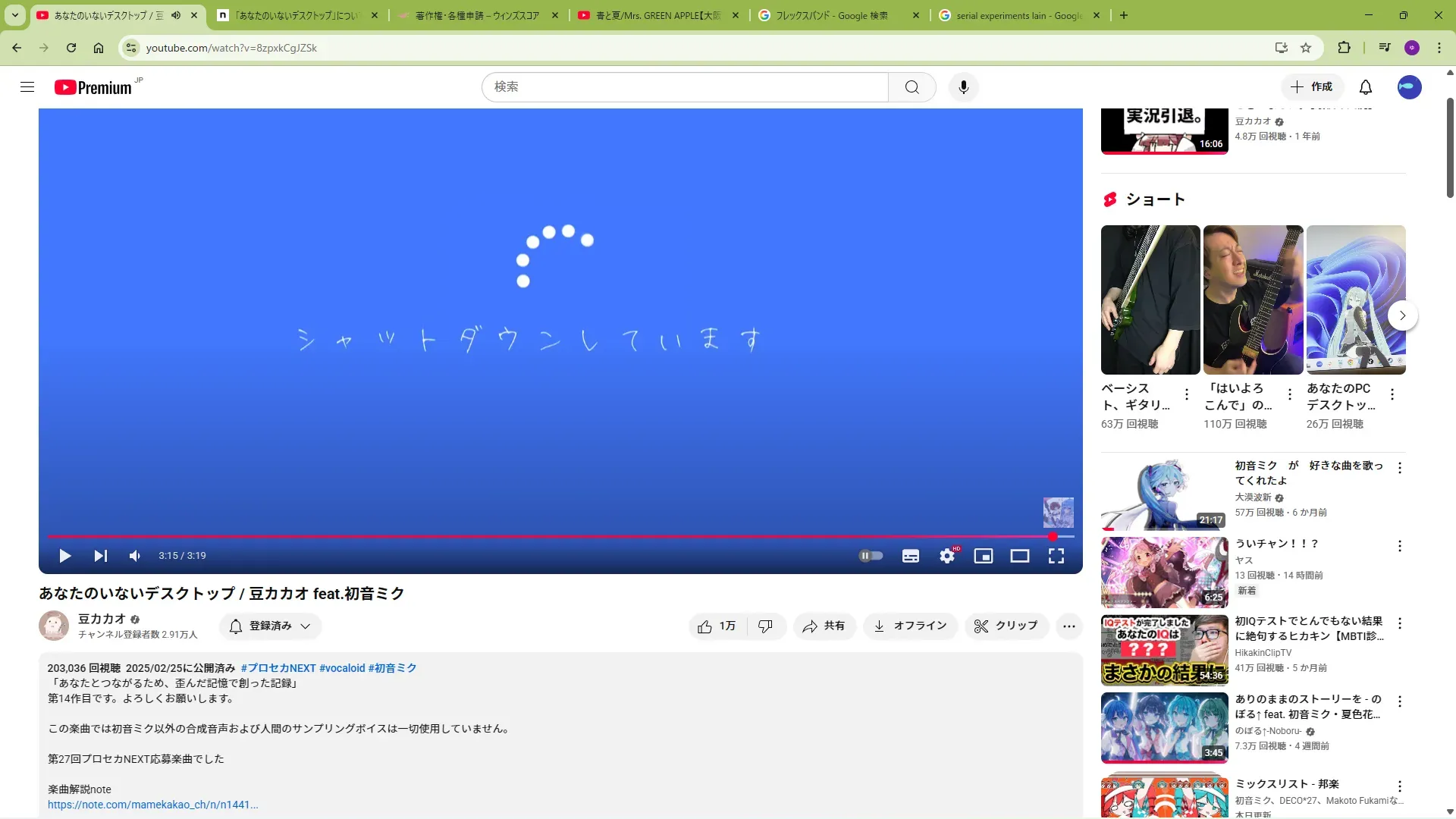Toggle autoplay switch
Screen dimensions: 1456x819
tap(871, 556)
